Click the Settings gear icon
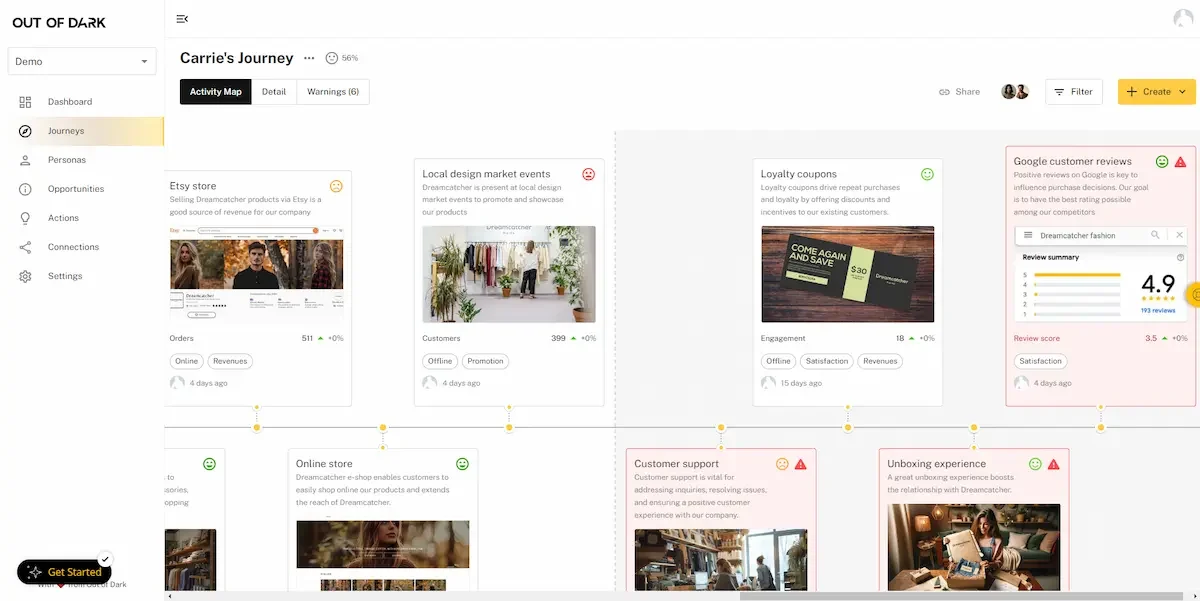This screenshot has width=1200, height=601. tap(25, 276)
